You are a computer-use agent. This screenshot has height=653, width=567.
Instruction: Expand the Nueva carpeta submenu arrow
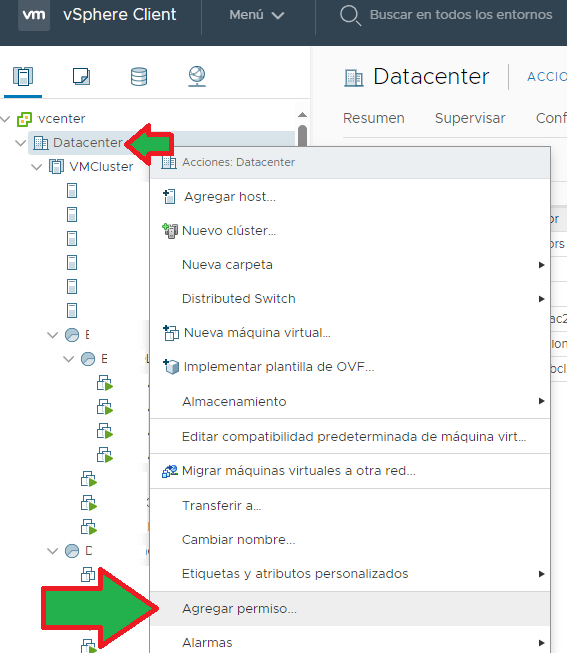point(541,265)
